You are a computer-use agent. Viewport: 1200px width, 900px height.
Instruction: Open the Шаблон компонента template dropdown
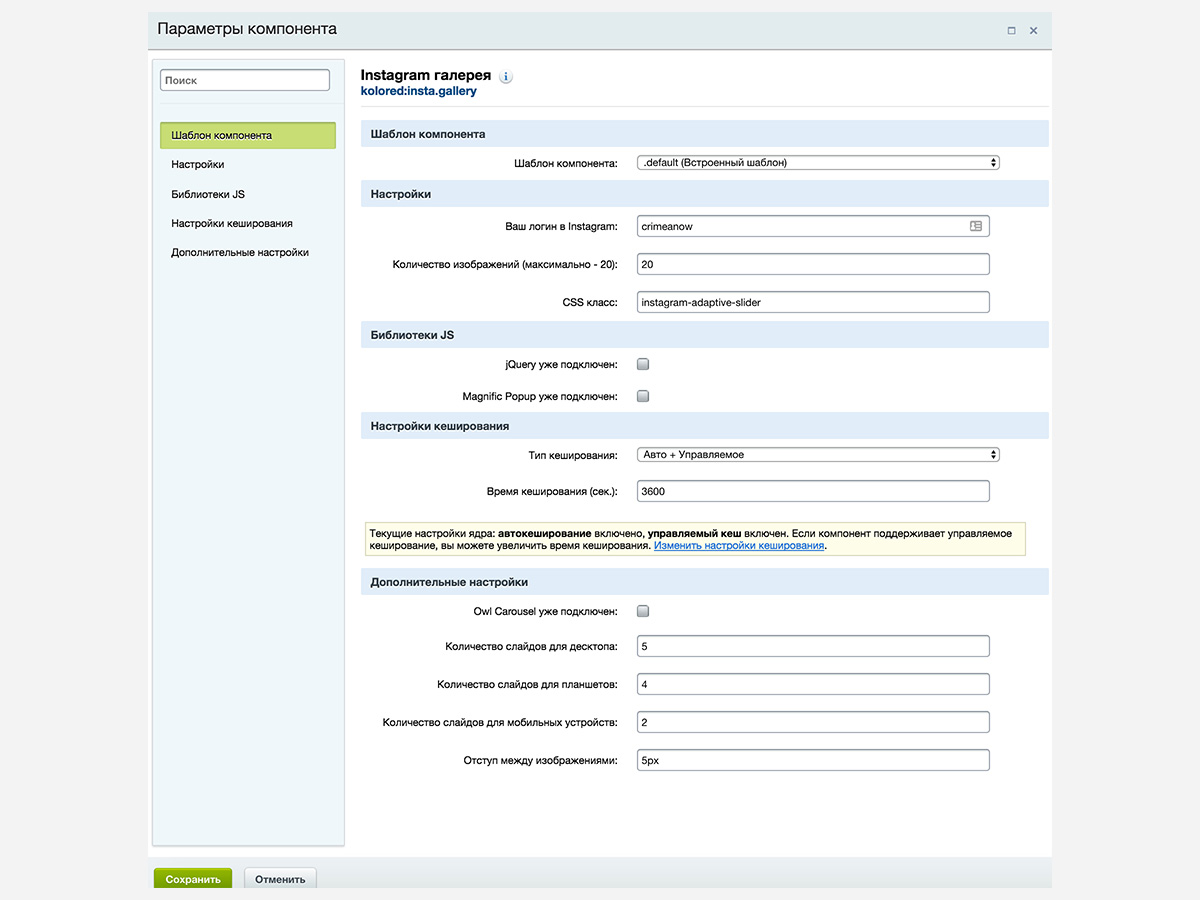(x=815, y=161)
